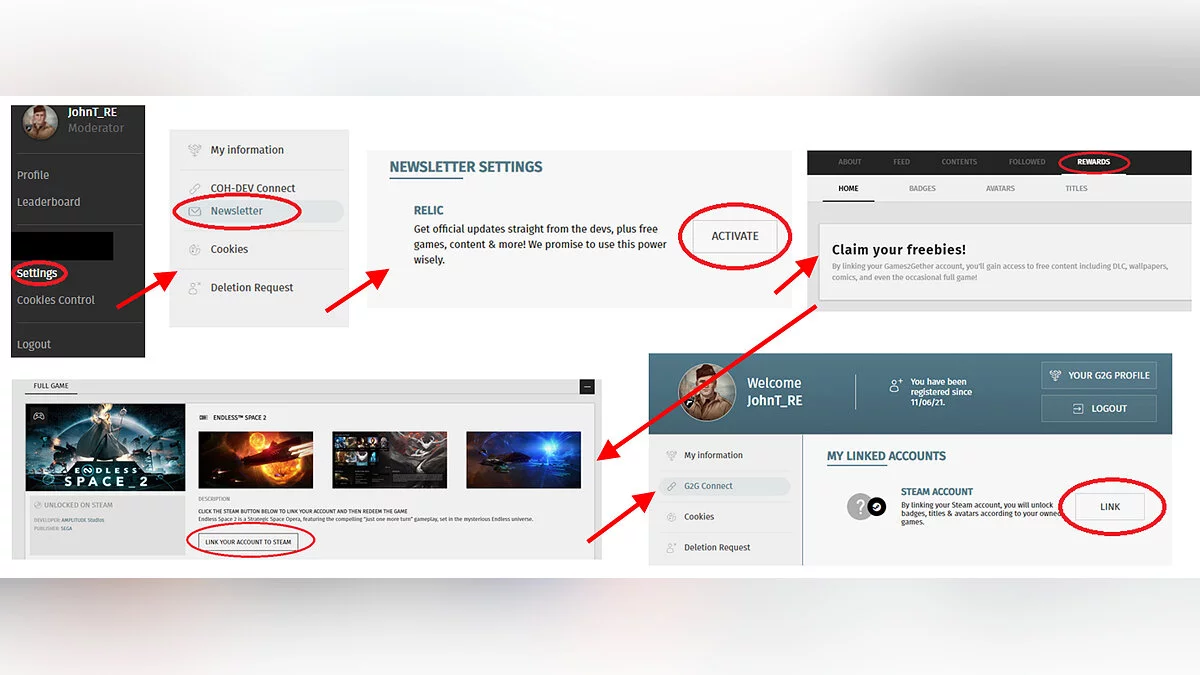Click the person icon beside Deletion Request in the G2G menu
This screenshot has height=675, width=1200.
pyautogui.click(x=671, y=547)
